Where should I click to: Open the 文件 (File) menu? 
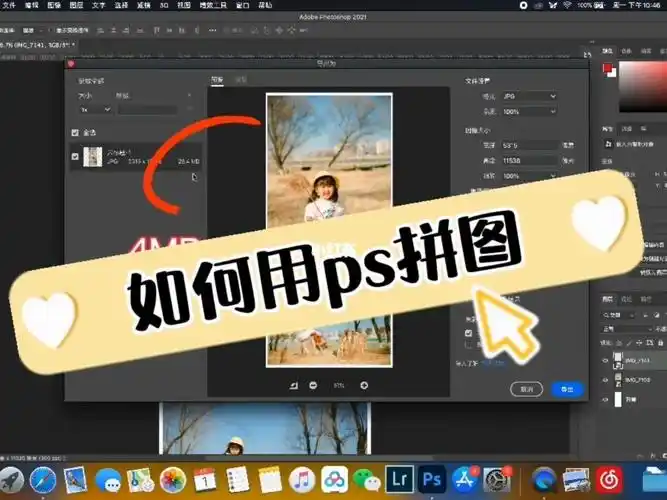click(9, 6)
